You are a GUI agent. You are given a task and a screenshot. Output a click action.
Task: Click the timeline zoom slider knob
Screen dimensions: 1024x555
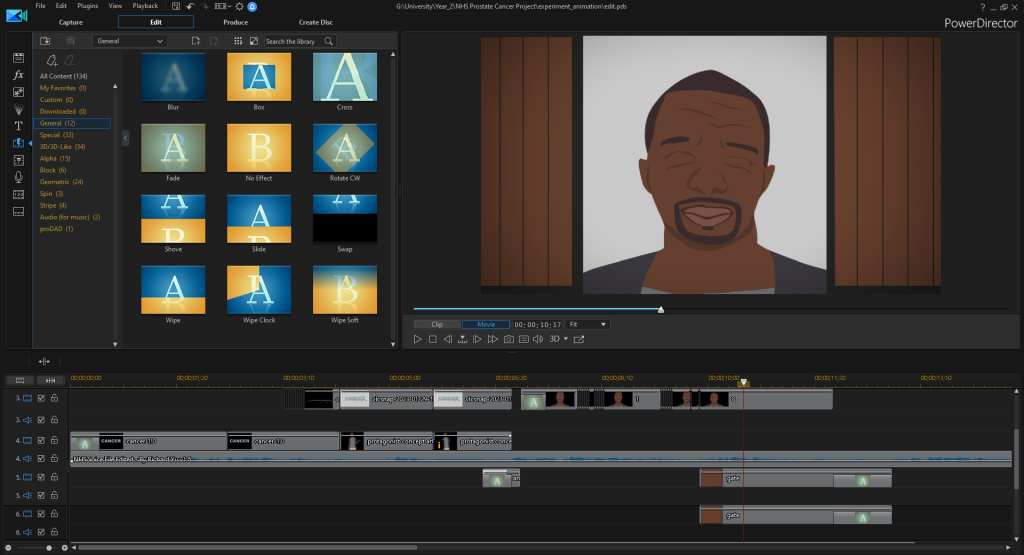tap(49, 548)
